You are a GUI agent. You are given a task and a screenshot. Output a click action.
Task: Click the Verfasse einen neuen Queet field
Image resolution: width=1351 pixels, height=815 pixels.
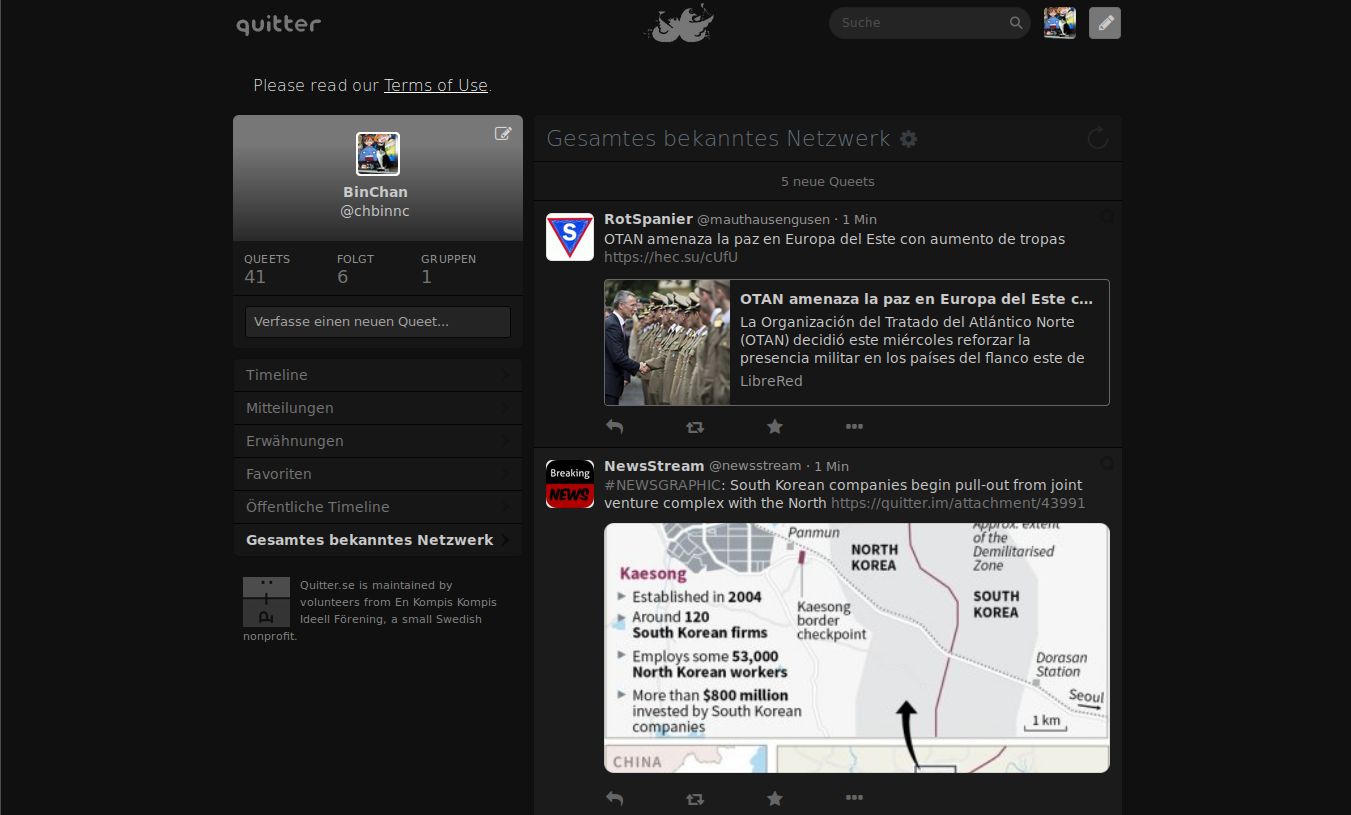(x=378, y=322)
